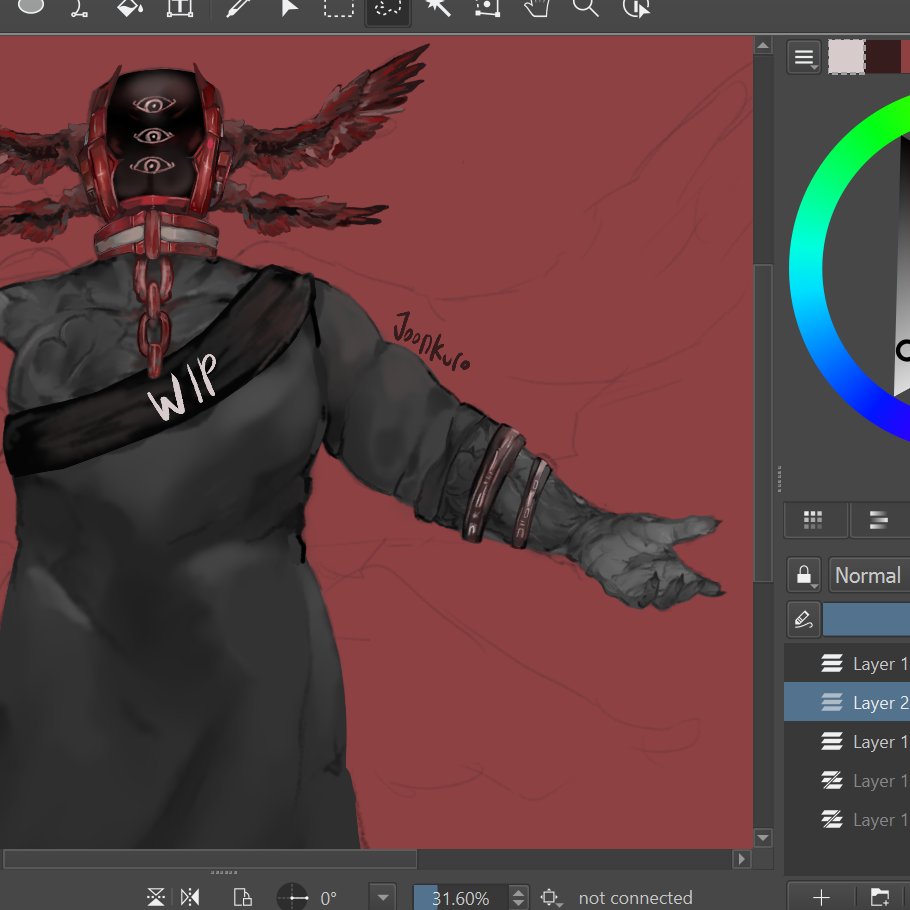This screenshot has width=910, height=910.
Task: Add a new layer with plus button
Action: coord(821,897)
